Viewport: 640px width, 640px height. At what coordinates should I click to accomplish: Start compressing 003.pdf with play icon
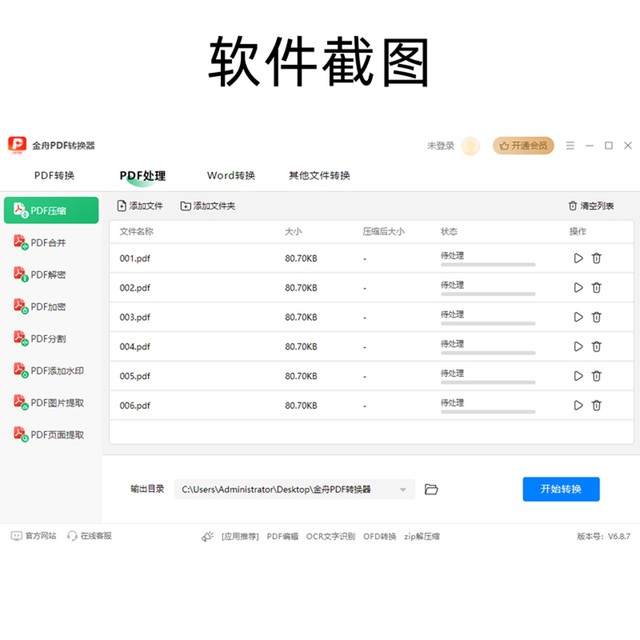(578, 317)
